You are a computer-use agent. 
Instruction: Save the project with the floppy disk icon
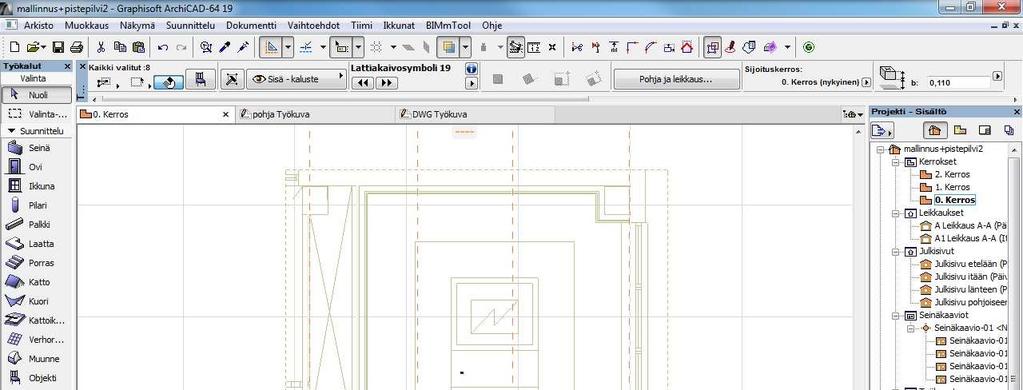pos(58,47)
